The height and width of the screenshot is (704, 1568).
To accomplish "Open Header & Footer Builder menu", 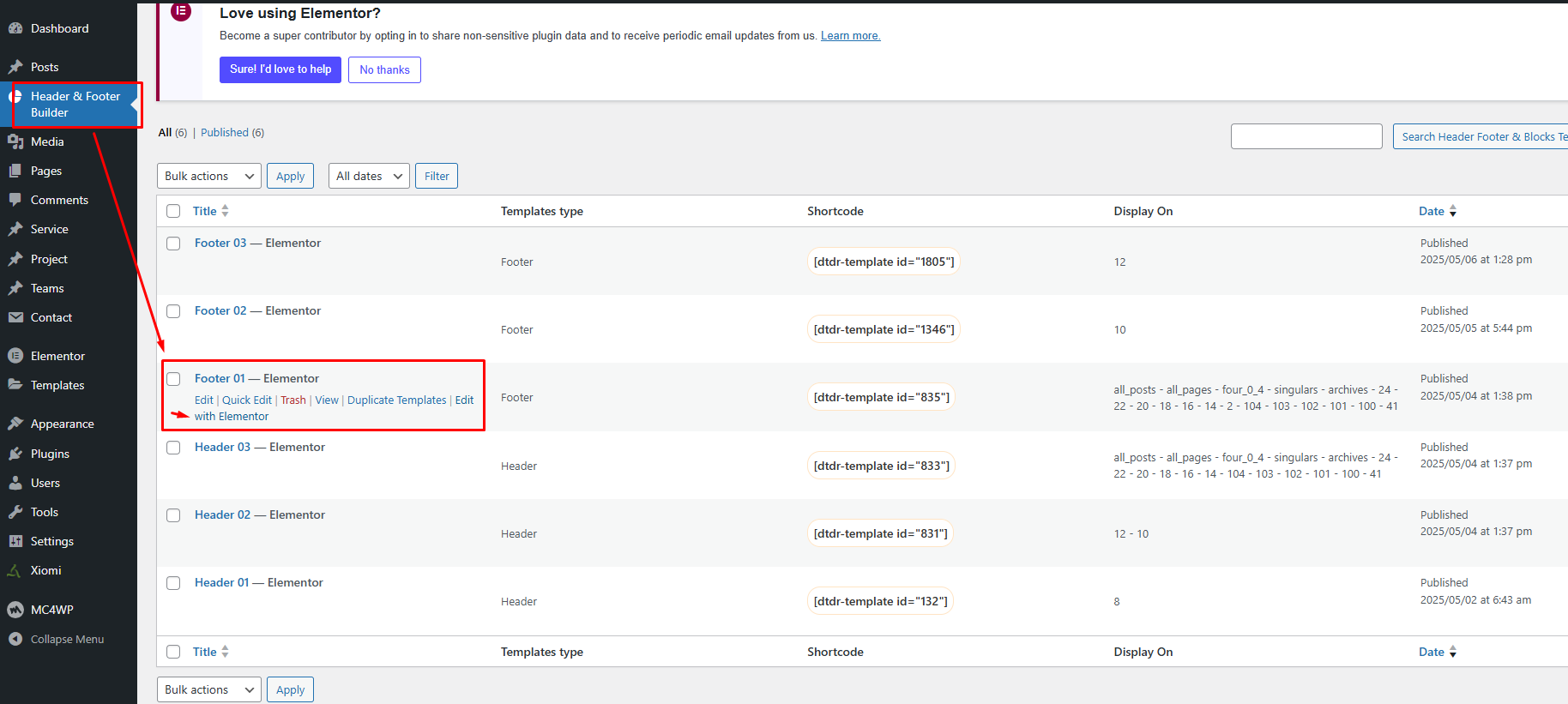I will pos(69,105).
